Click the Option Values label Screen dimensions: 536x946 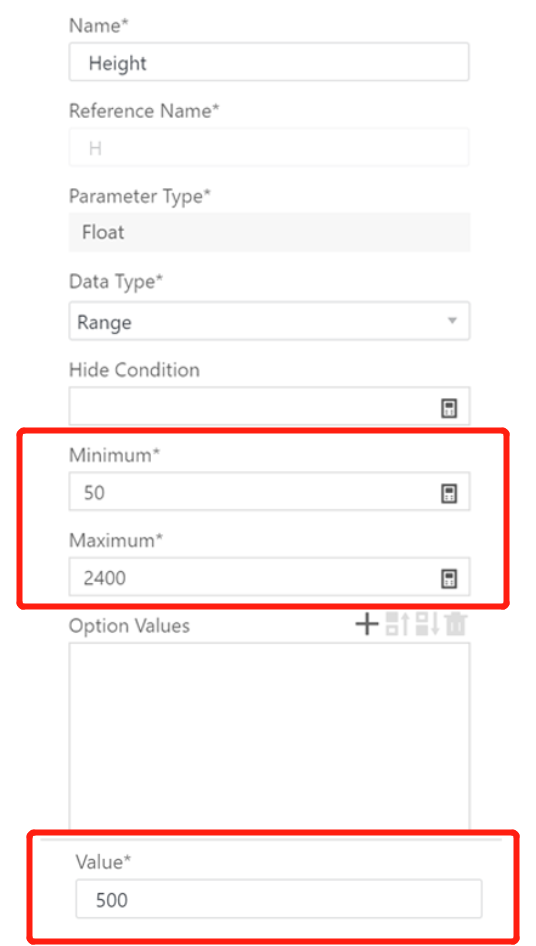(x=129, y=626)
